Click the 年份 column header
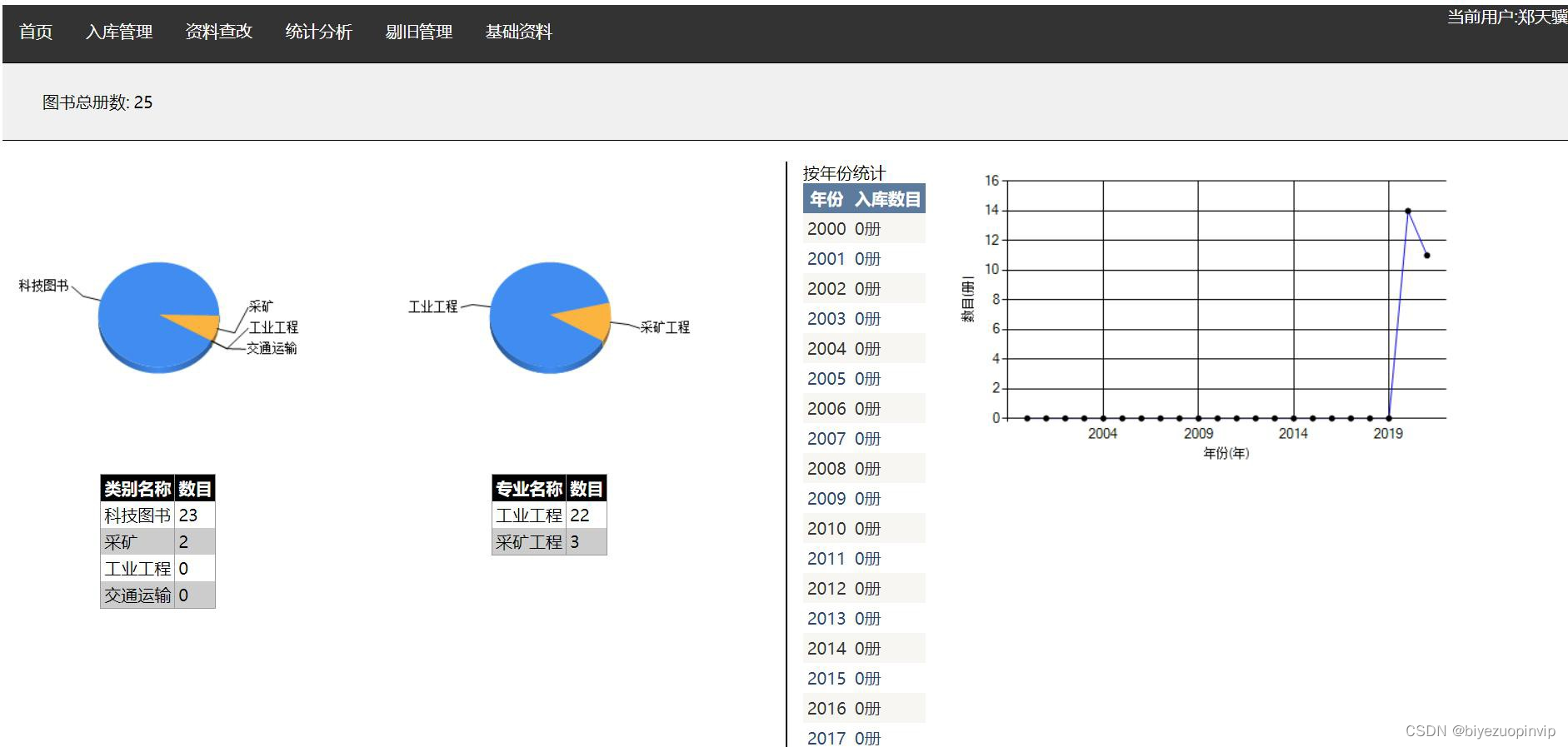The height and width of the screenshot is (747, 1568). tap(826, 199)
